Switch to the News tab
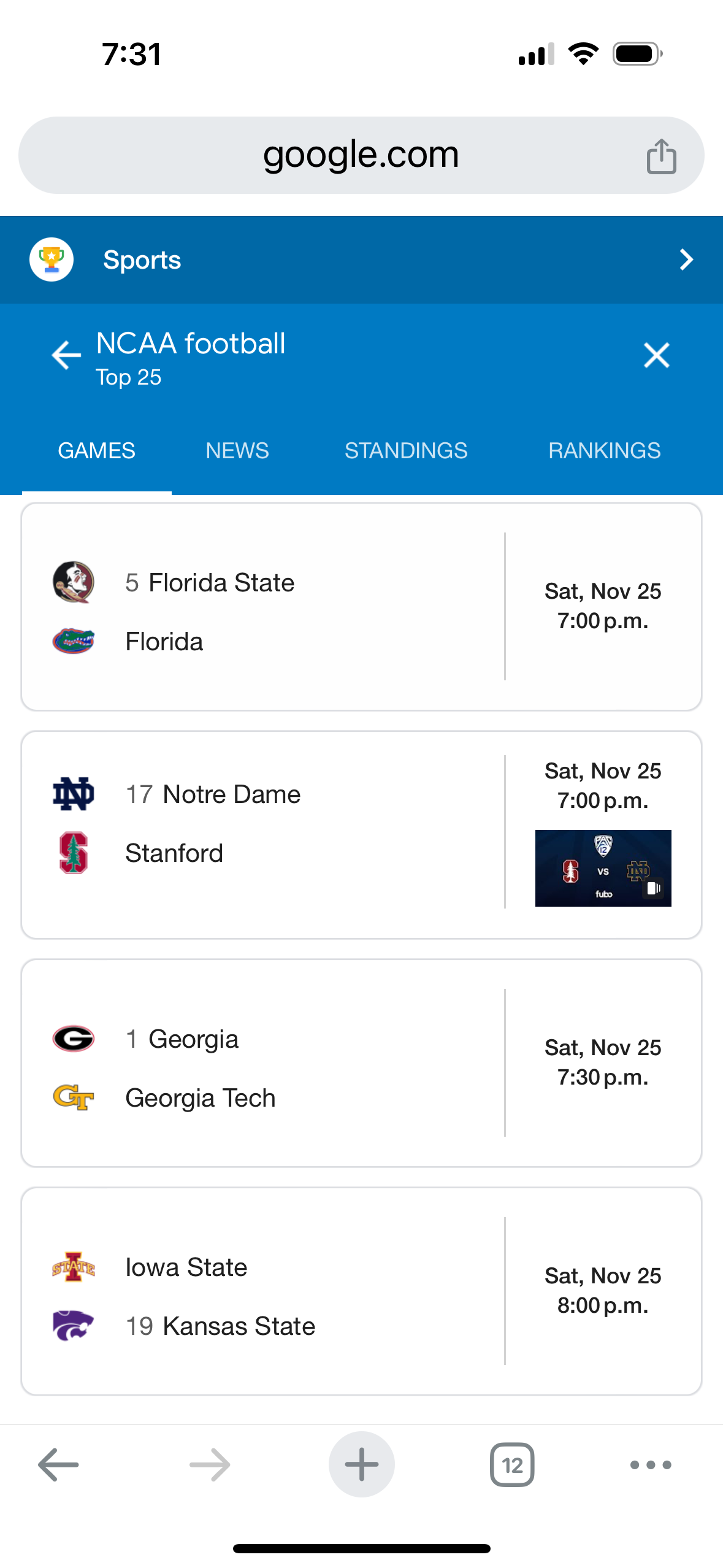This screenshot has height=1568, width=723. tap(237, 451)
